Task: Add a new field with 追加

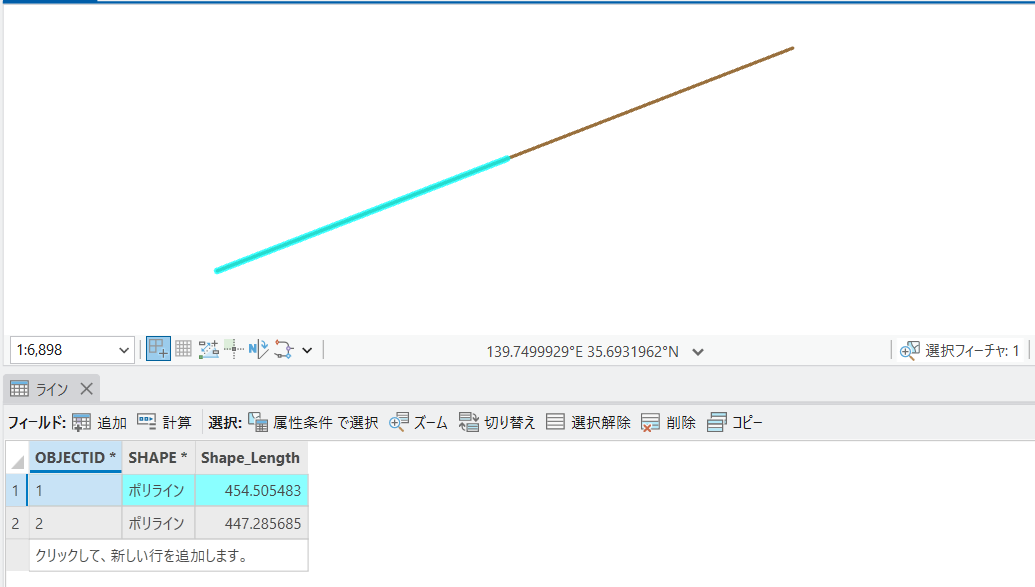Action: coord(99,422)
